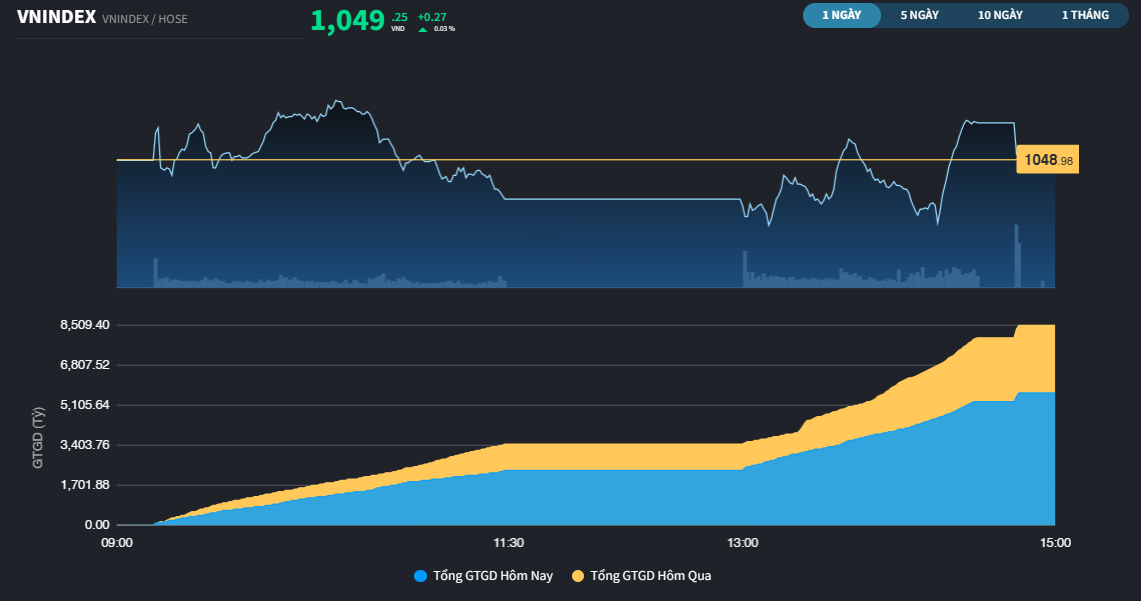1141x601 pixels.
Task: Select the 1 NGÀY time range tab
Action: (841, 15)
